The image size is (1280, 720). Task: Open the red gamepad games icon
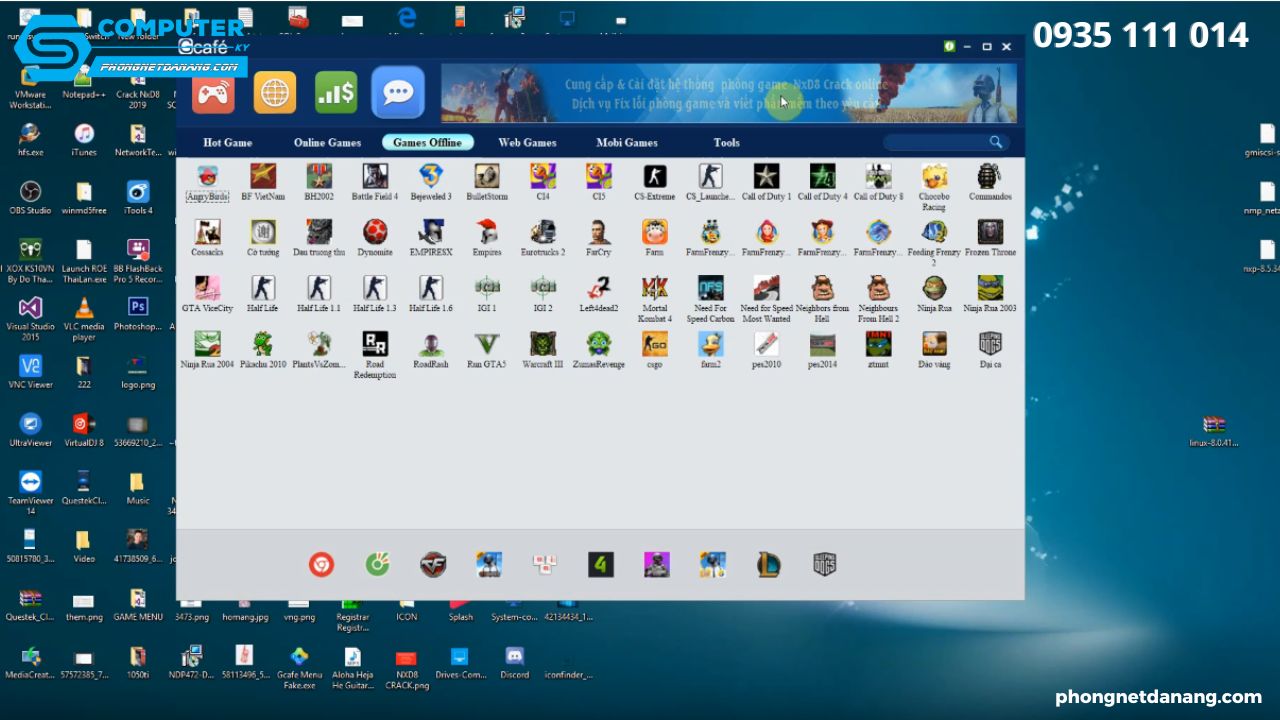tap(213, 93)
